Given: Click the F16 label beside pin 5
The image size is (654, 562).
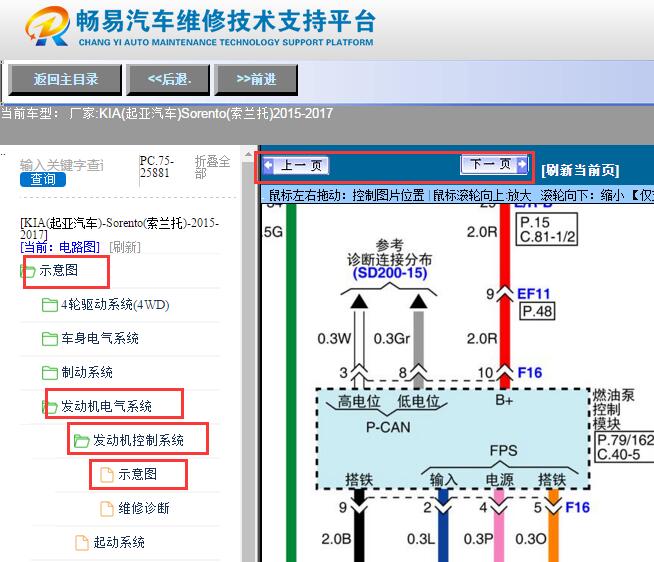Looking at the screenshot, I should click(x=577, y=508).
